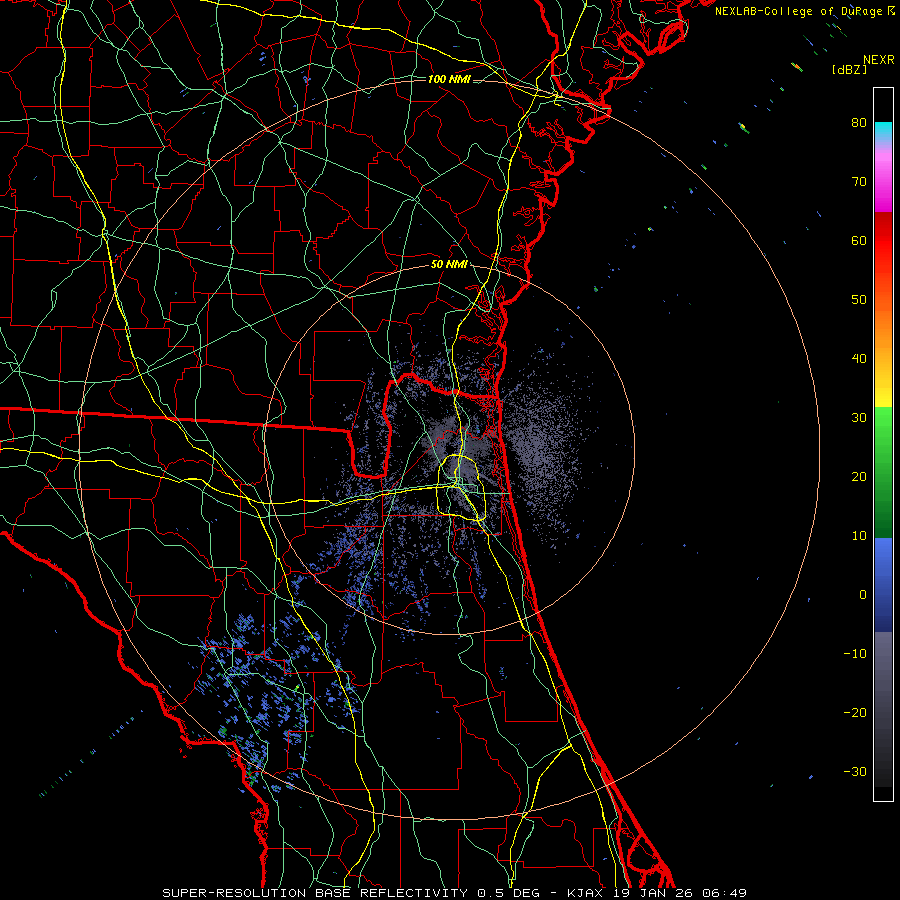The width and height of the screenshot is (900, 900).
Task: Click the cyan top of the color scale
Action: pos(883,132)
